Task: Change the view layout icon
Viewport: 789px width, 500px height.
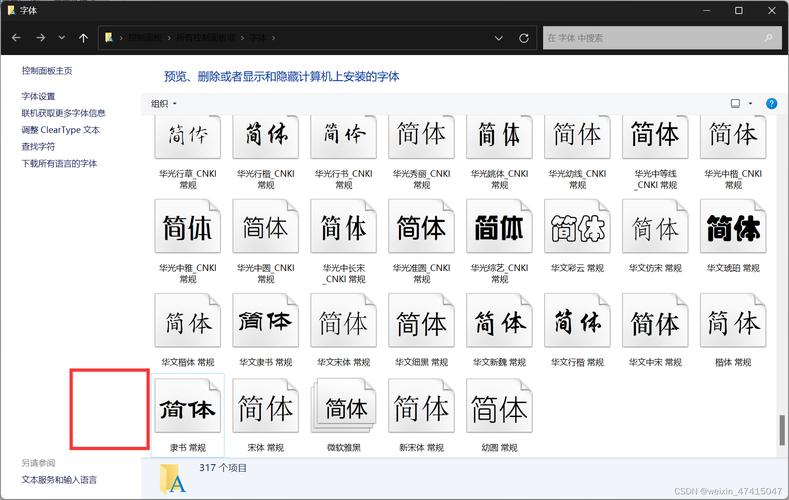Action: click(735, 104)
